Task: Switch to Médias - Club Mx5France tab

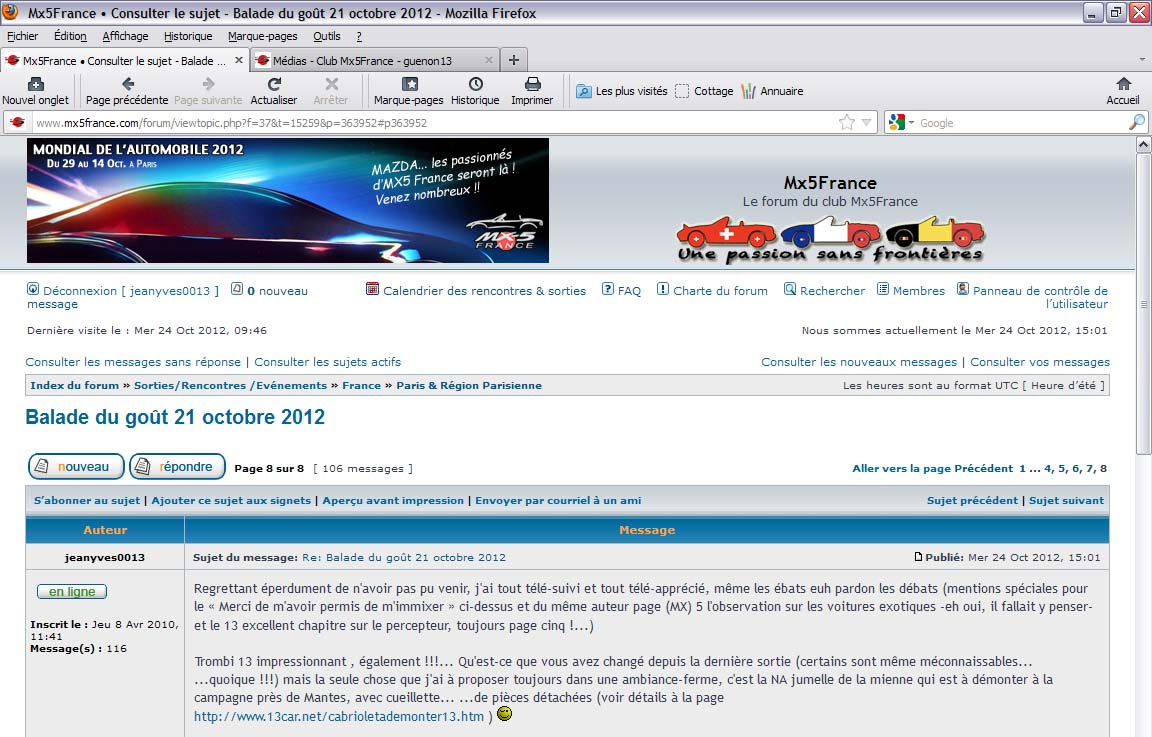Action: coord(375,60)
